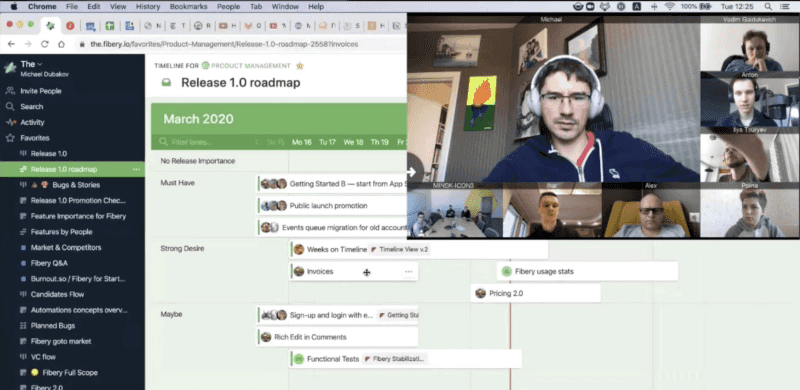The height and width of the screenshot is (390, 800).
Task: Open the sidebar Search magnifier icon
Action: tap(10, 107)
